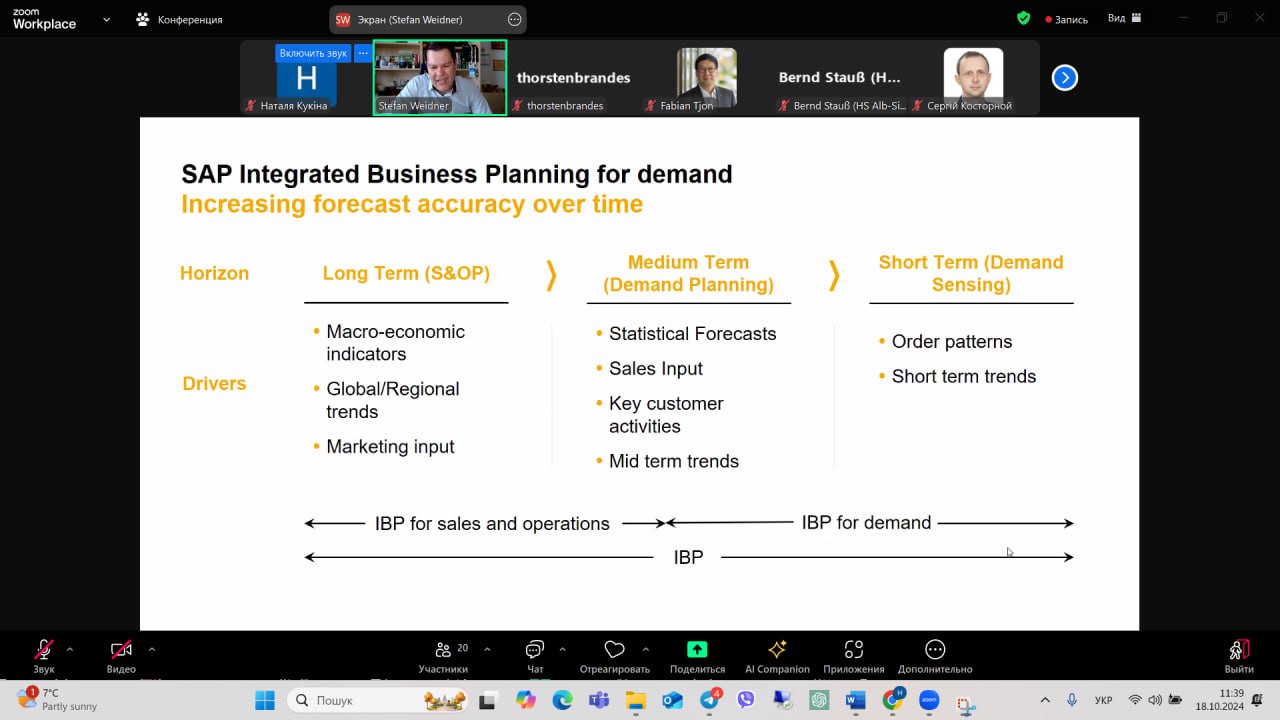Screen dimensions: 1280x720
Task: Click the Запись recording indicator
Action: (x=1066, y=19)
